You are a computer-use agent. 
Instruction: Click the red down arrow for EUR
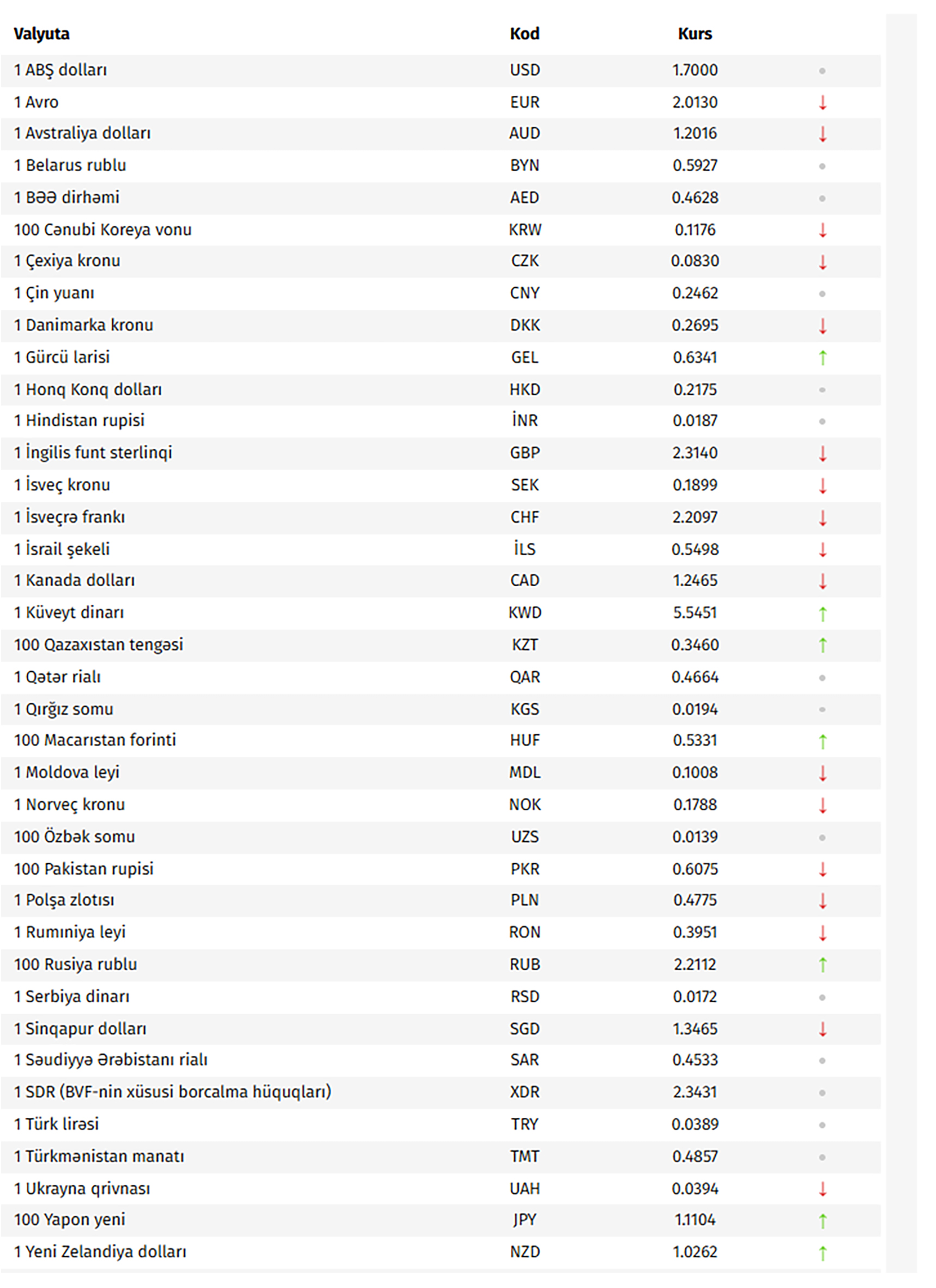point(822,103)
